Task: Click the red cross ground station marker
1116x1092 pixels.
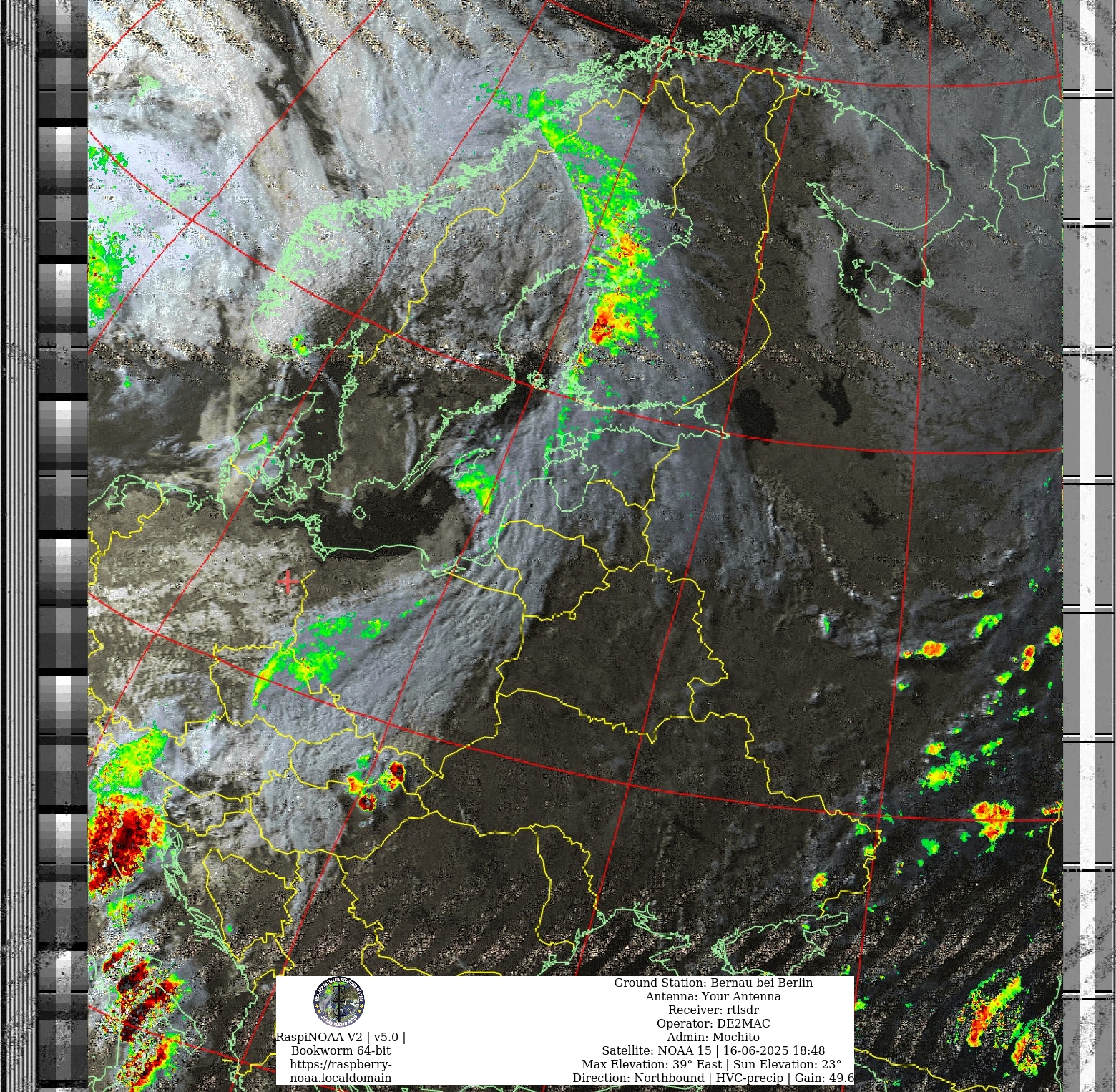Action: coord(288,582)
